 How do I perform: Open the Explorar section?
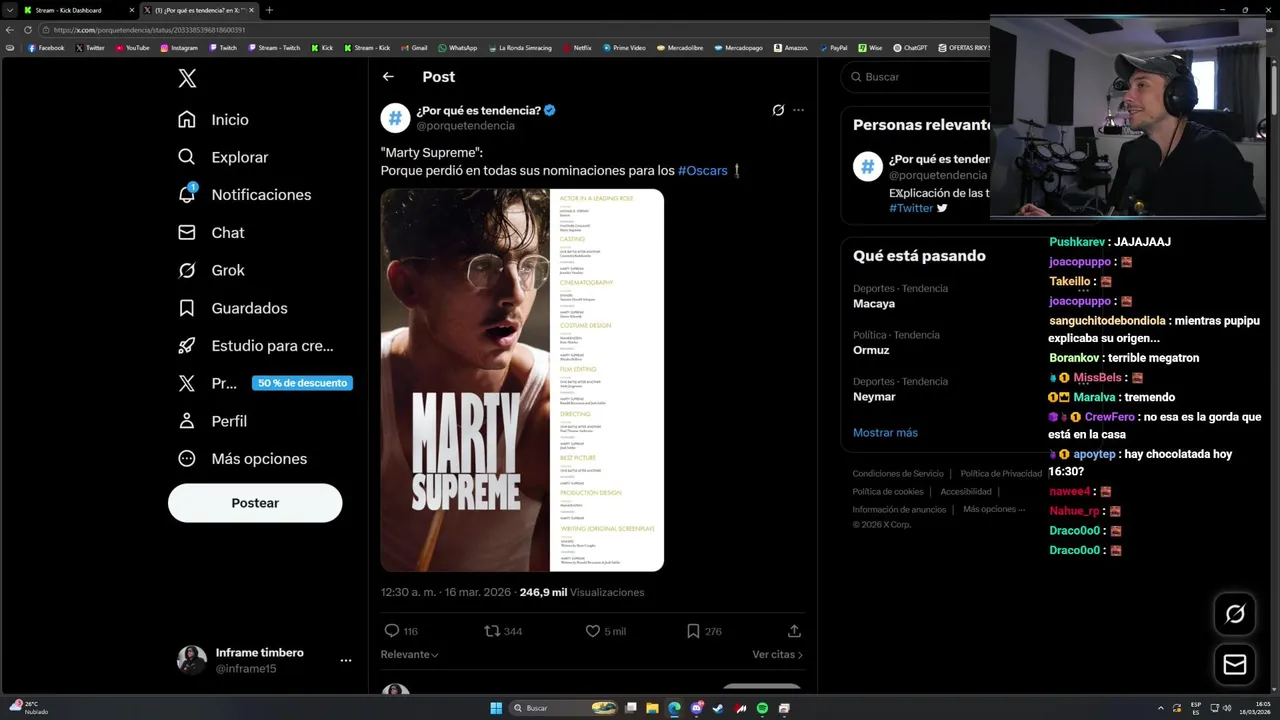click(x=223, y=157)
